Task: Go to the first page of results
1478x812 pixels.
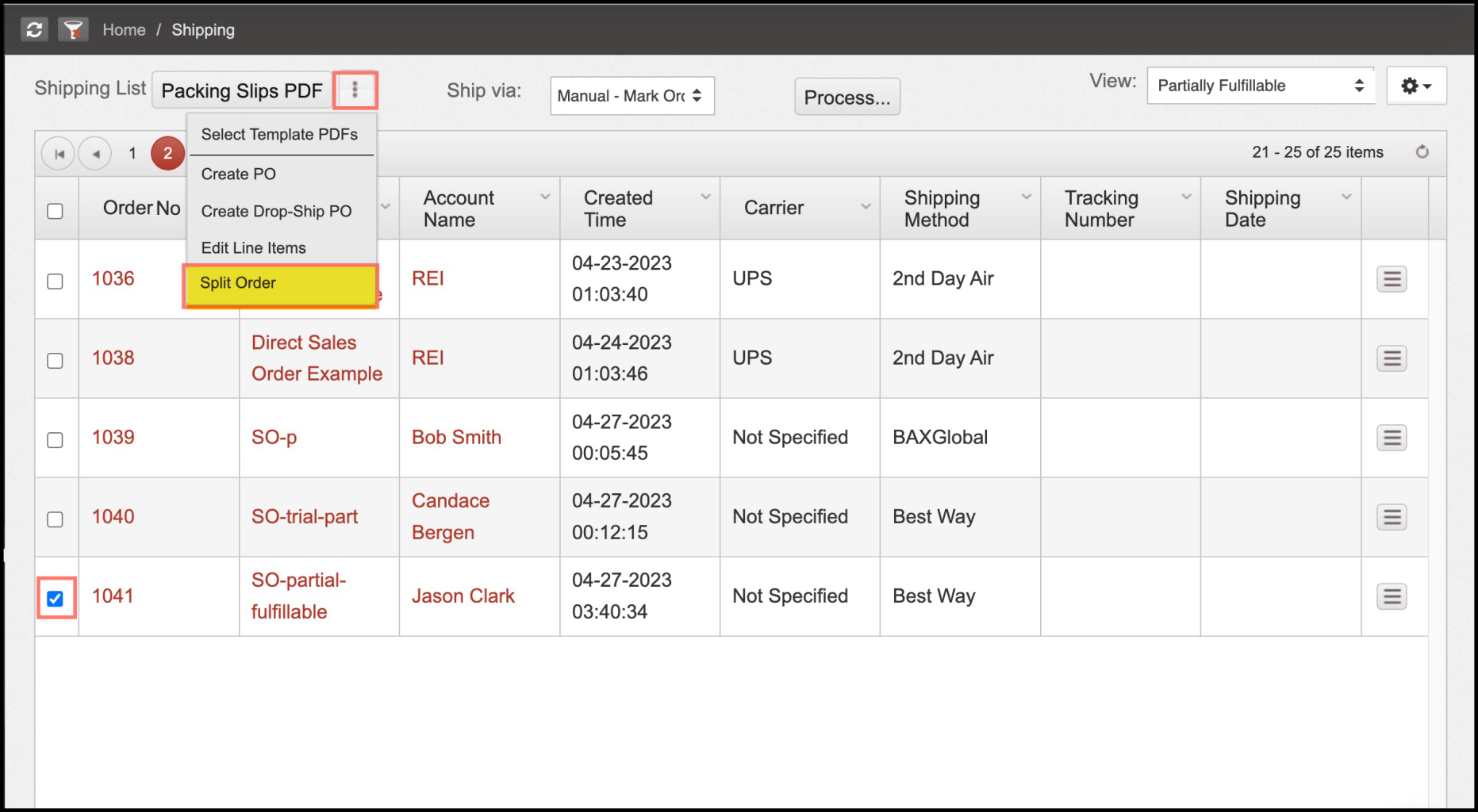Action: 59,154
